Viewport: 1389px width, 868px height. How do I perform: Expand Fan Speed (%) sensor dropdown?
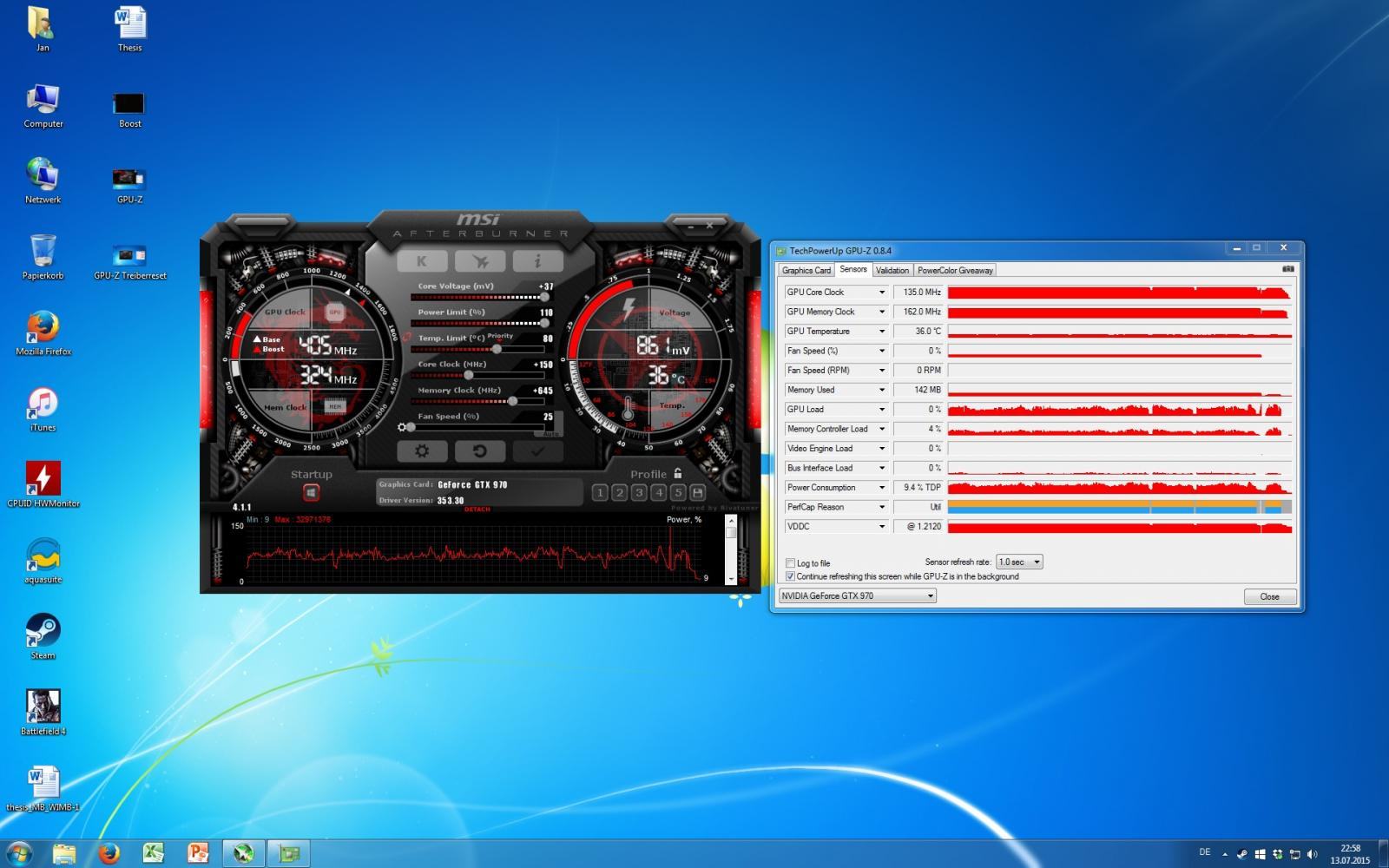[x=882, y=351]
